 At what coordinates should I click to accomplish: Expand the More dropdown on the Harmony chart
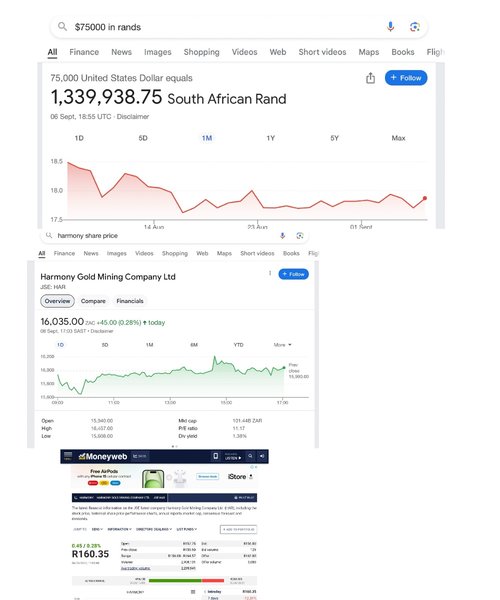pyautogui.click(x=282, y=345)
